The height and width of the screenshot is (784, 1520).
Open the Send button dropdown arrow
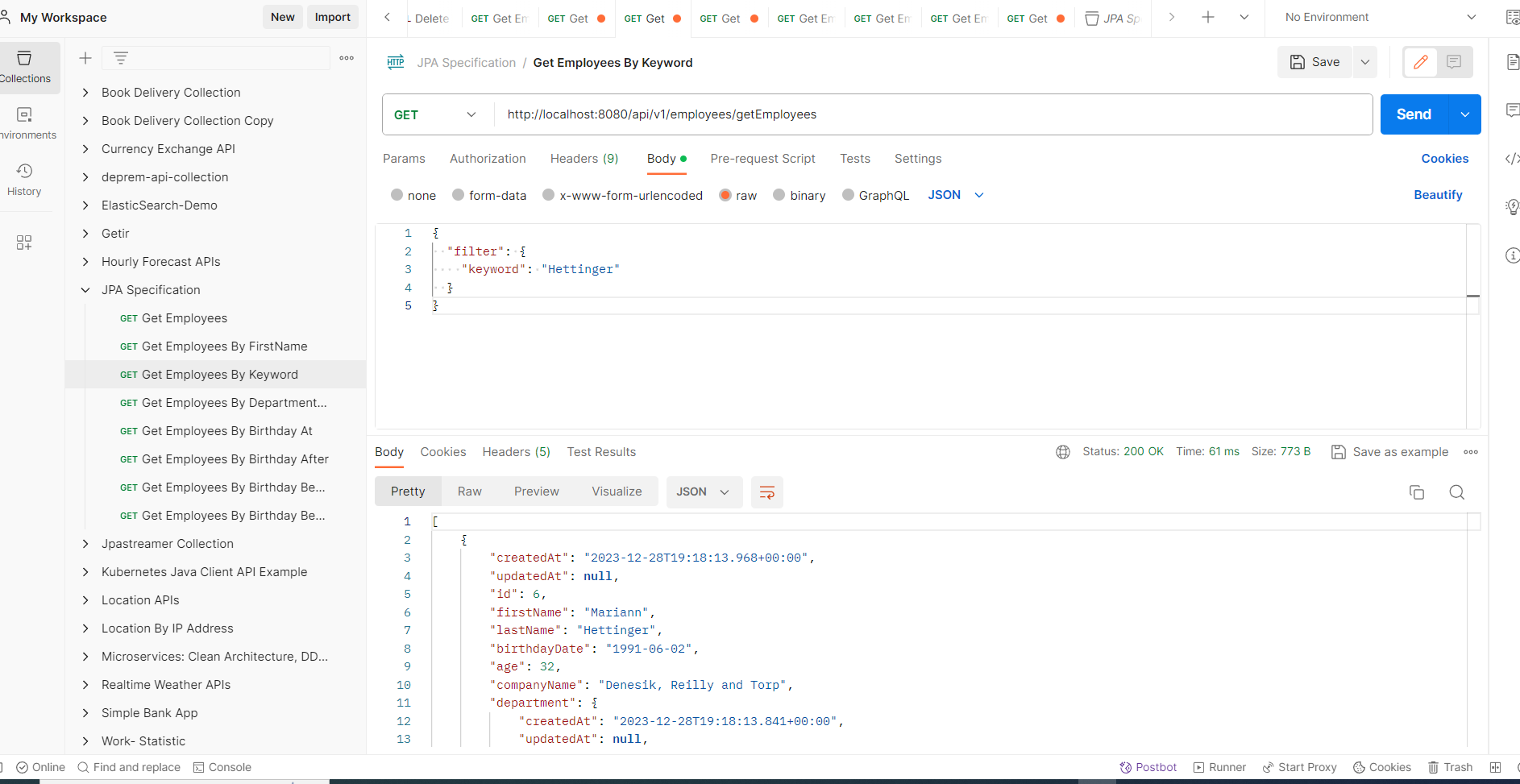point(1465,114)
